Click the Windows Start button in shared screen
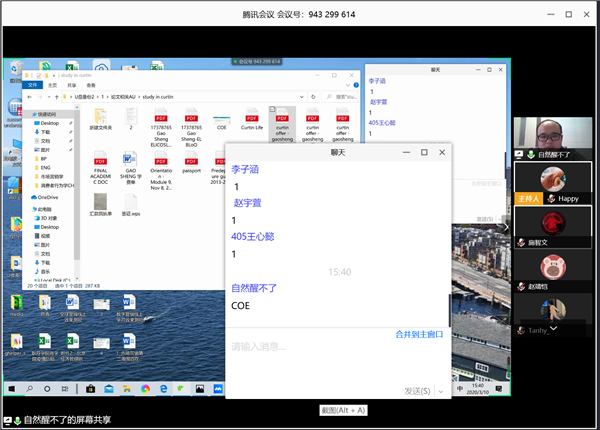 click(12, 388)
